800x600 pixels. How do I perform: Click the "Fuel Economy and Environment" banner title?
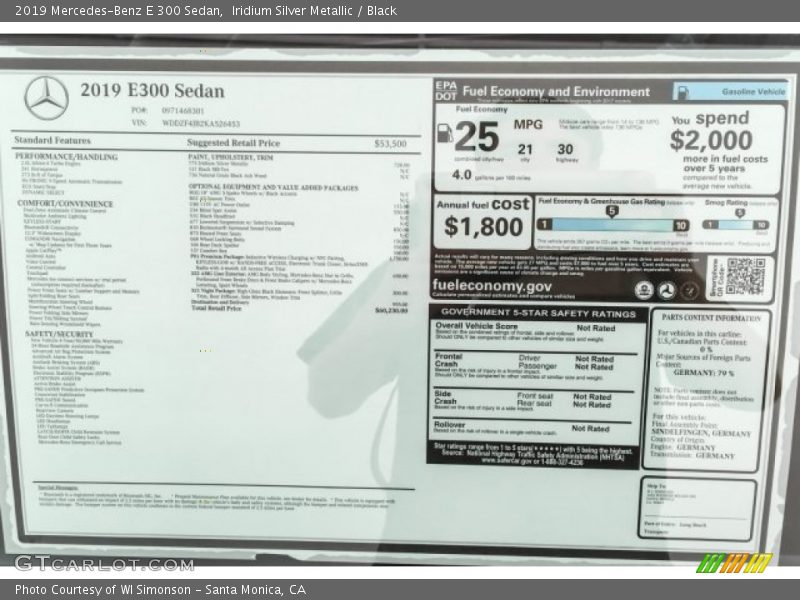(x=556, y=92)
